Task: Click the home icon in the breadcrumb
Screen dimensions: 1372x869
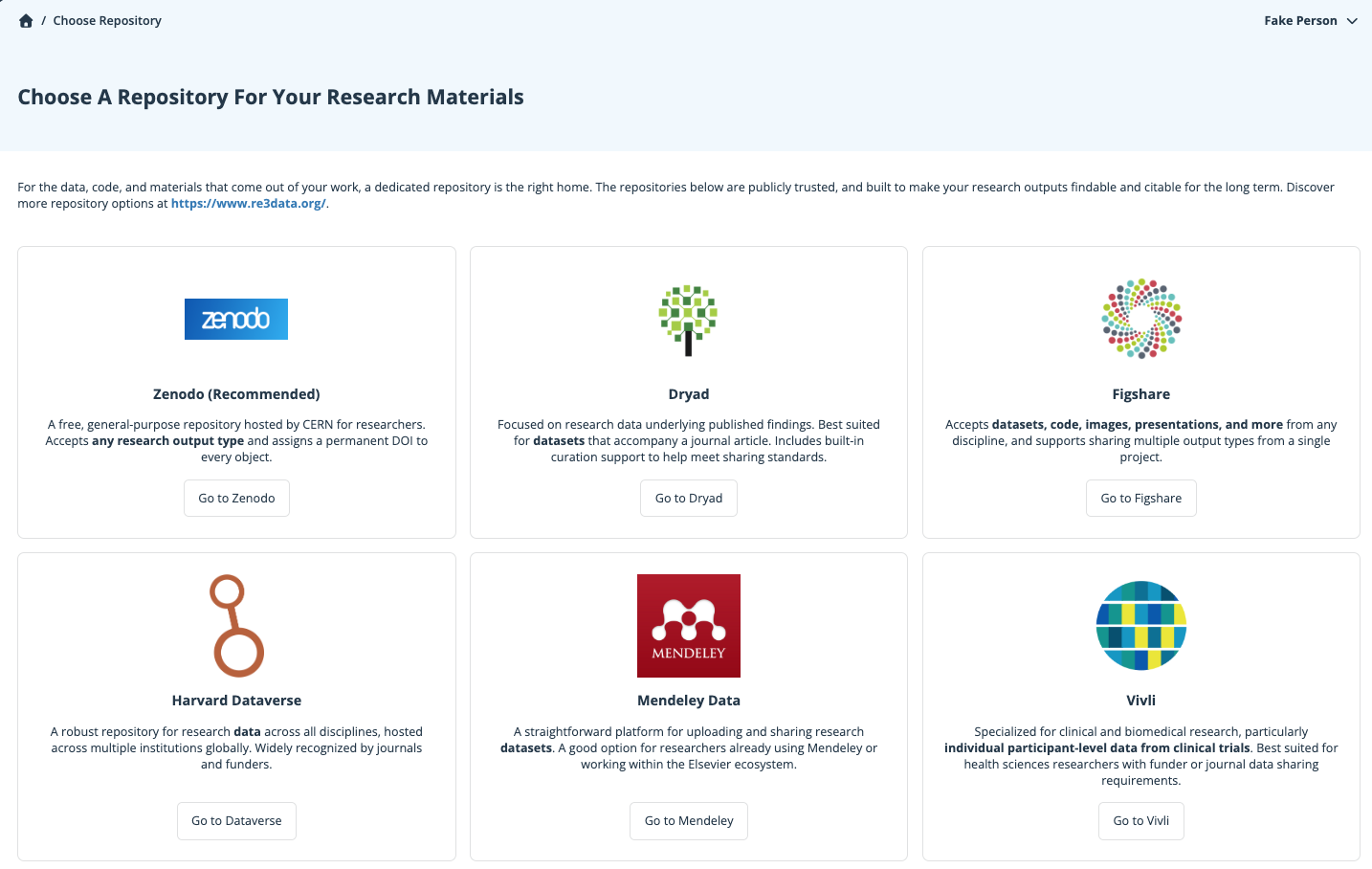Action: (26, 21)
